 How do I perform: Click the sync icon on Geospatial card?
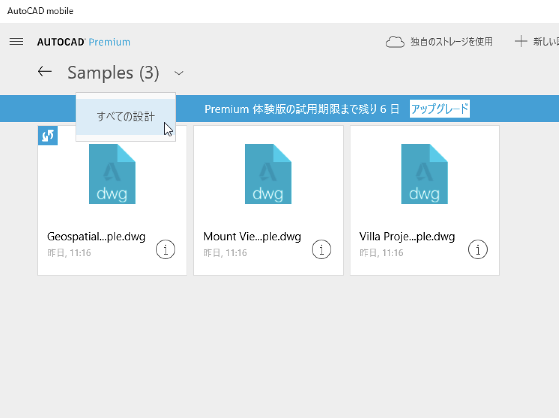tap(48, 136)
